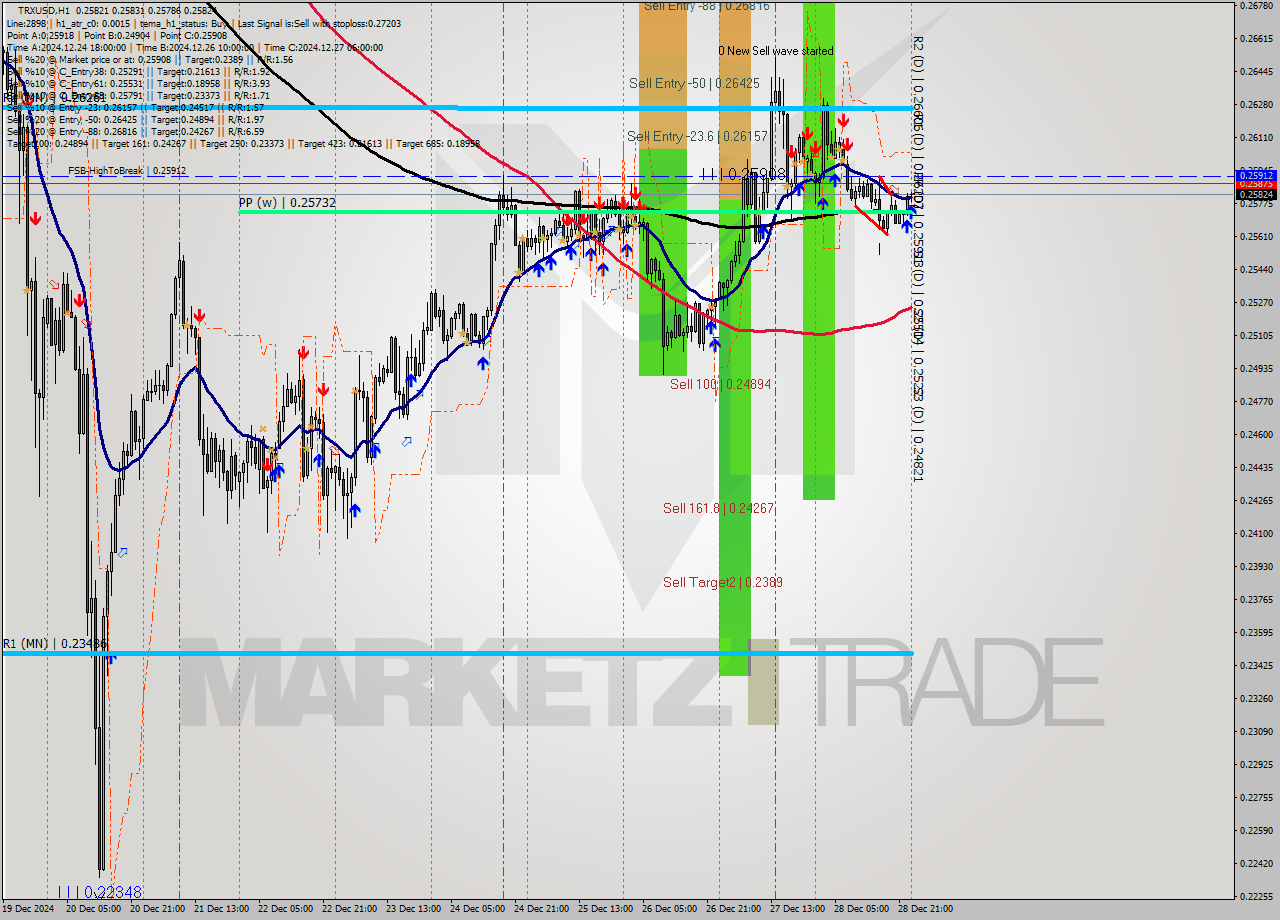
Task: Click the 0.23090 price axis value
Action: tap(1256, 732)
